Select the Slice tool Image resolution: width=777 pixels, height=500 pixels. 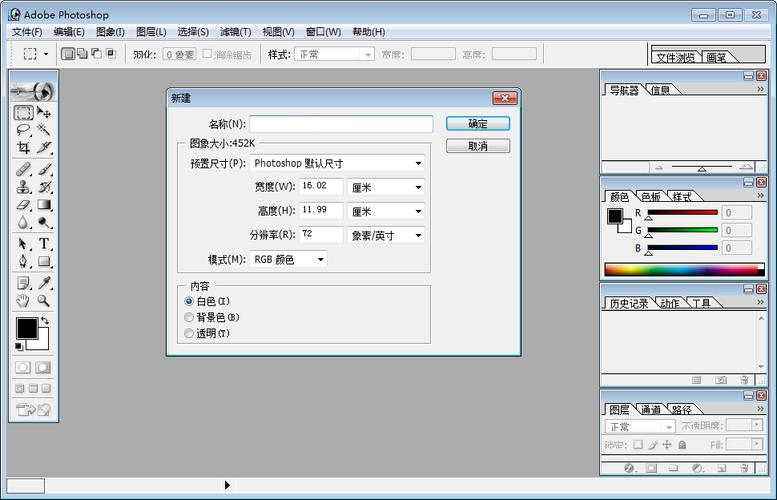[x=44, y=147]
